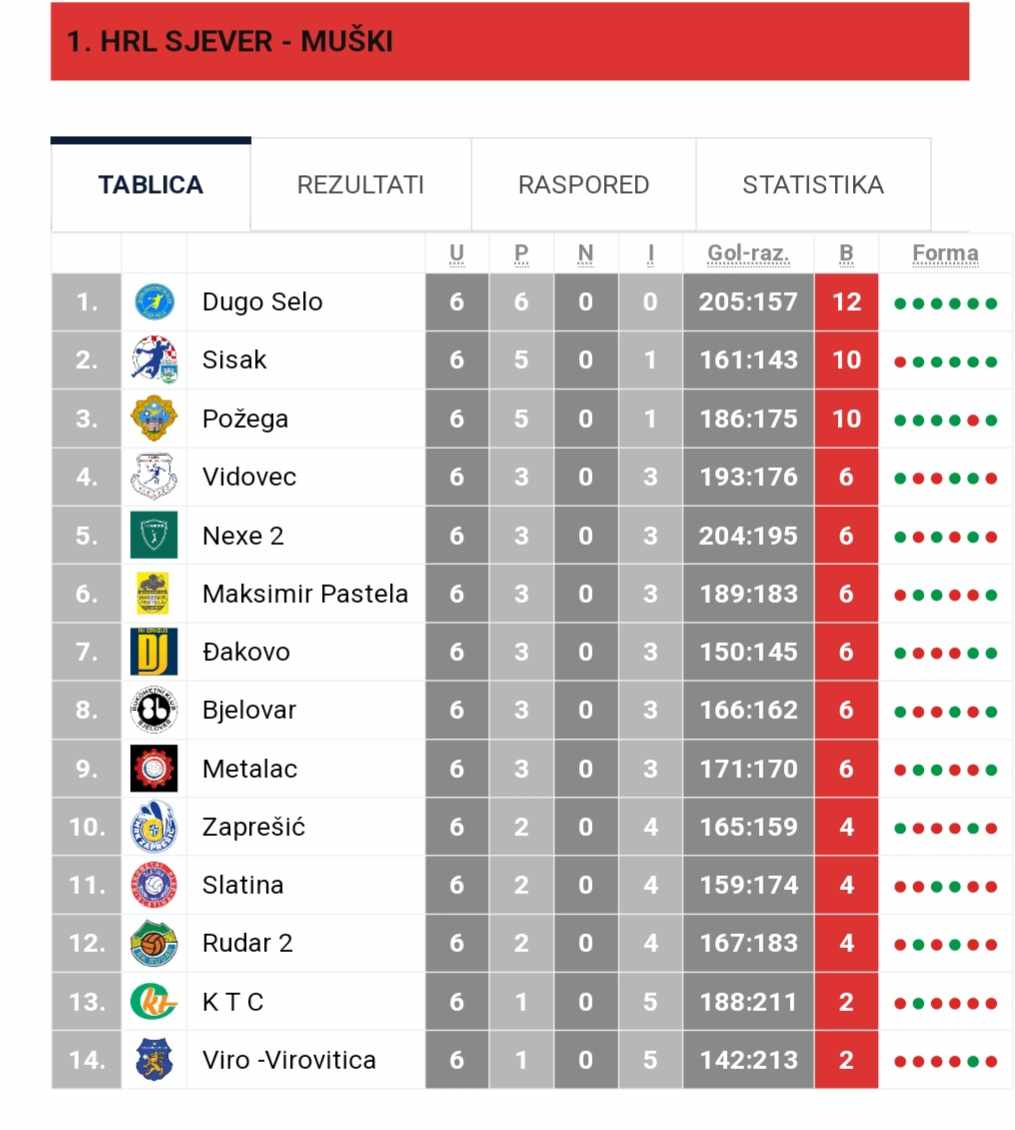1015x1130 pixels.
Task: Click the Gol-raz. column header
Action: tap(748, 254)
